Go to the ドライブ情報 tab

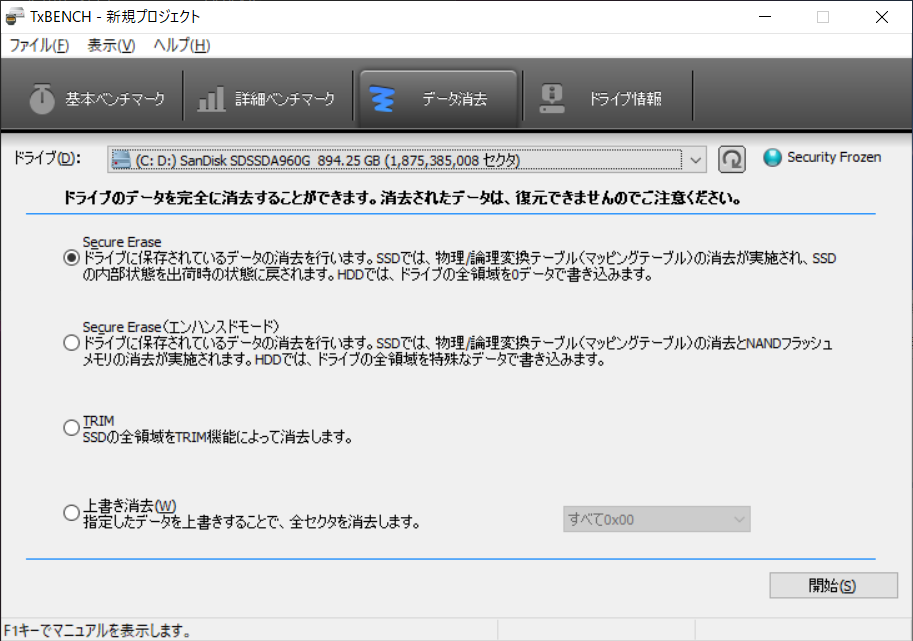[x=608, y=99]
